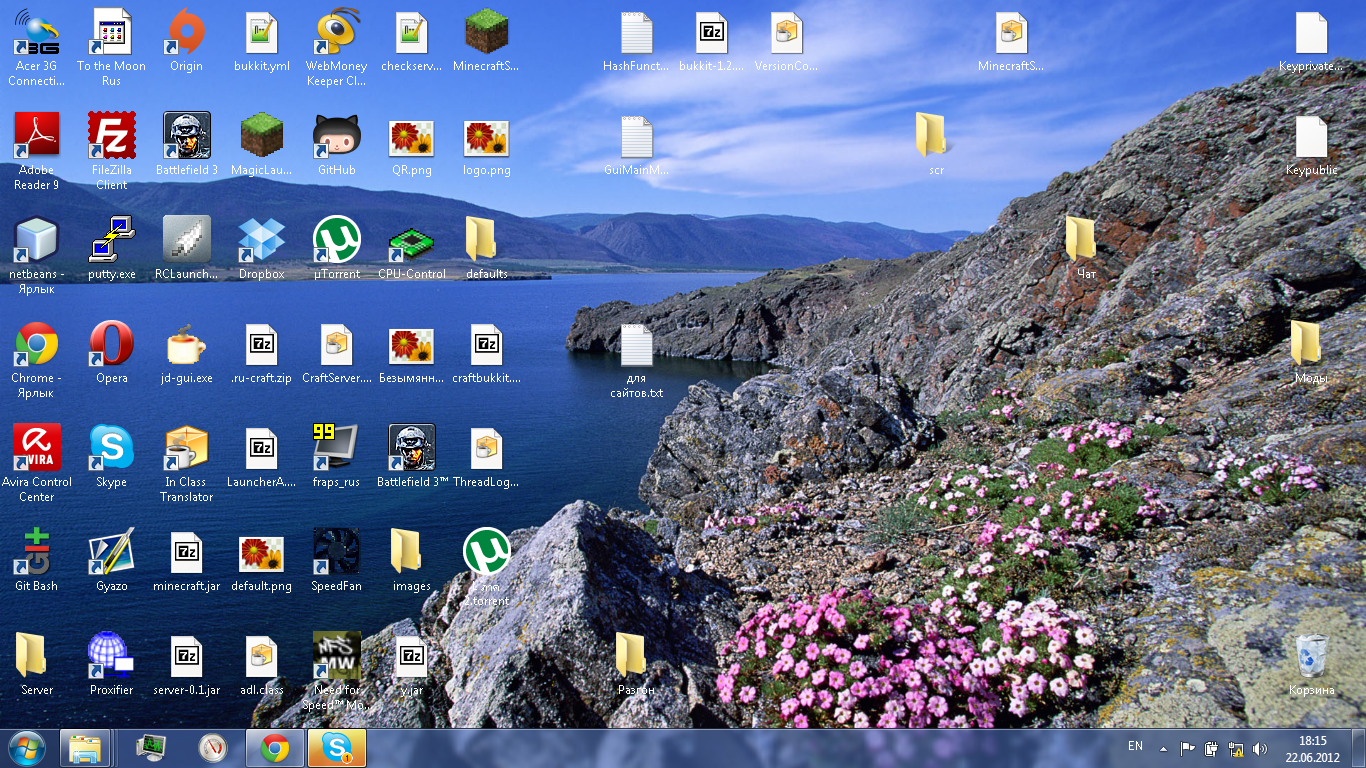This screenshot has width=1366, height=768.
Task: Switch to Chrome on the taskbar
Action: 275,748
